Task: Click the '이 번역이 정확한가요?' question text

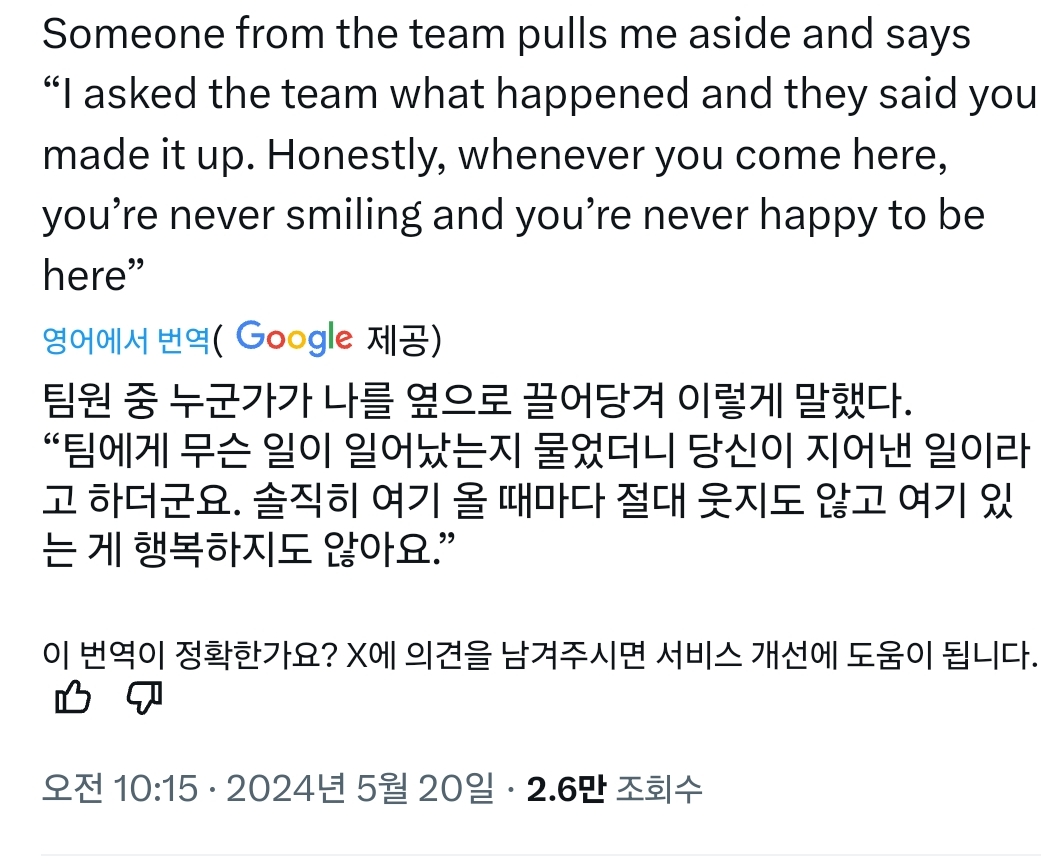Action: pos(190,654)
